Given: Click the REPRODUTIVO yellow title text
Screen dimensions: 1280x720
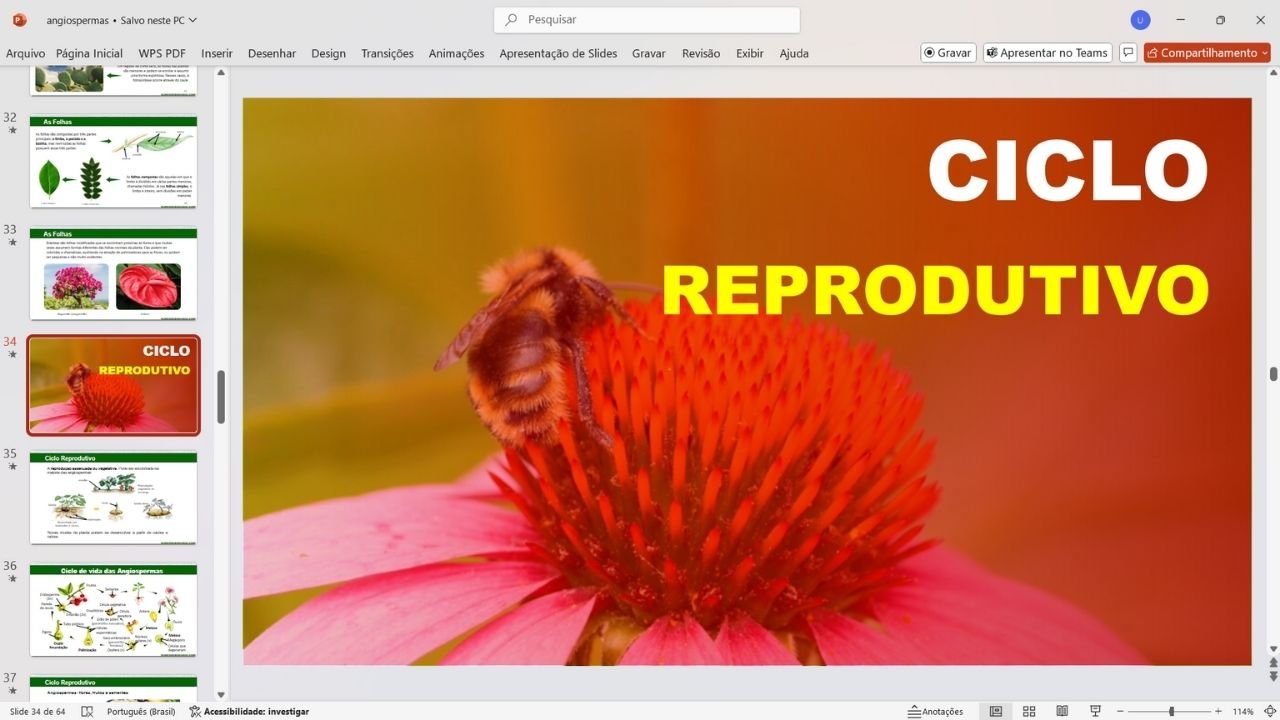Looking at the screenshot, I should 936,290.
